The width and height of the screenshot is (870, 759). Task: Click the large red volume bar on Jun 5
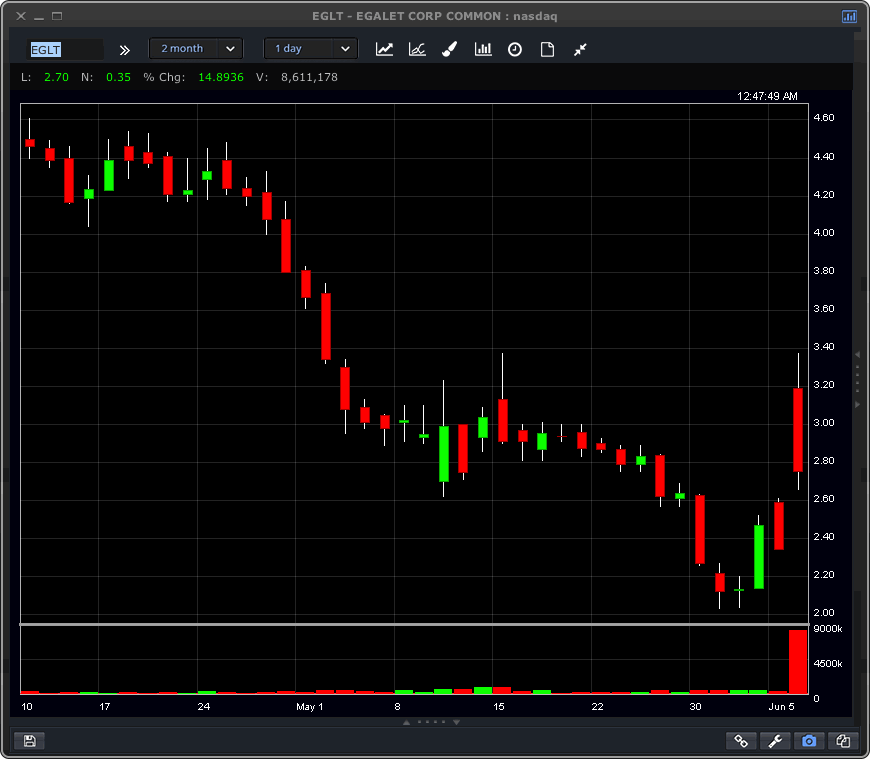click(x=798, y=661)
